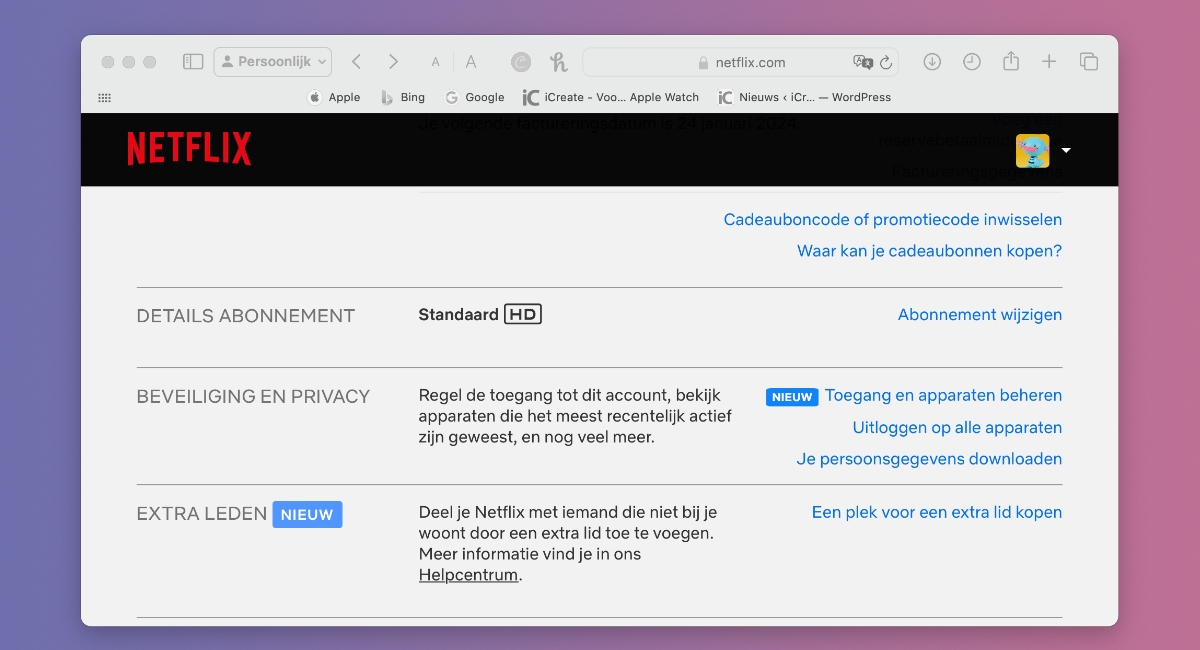Open the Downloads list icon
This screenshot has height=650, width=1200.
click(931, 61)
